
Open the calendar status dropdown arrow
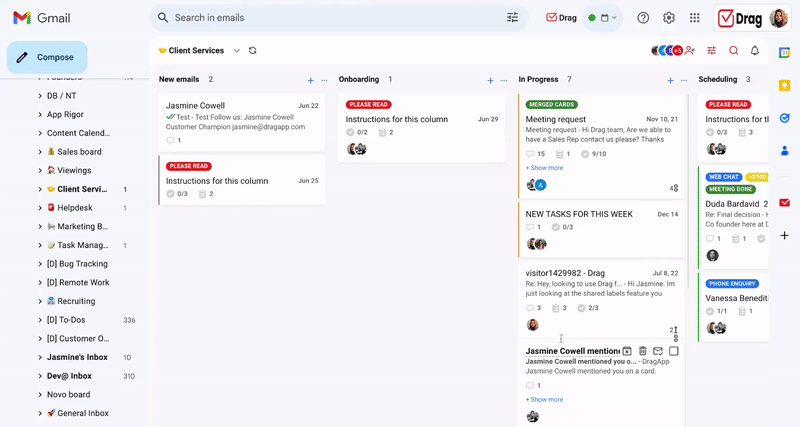pos(614,18)
